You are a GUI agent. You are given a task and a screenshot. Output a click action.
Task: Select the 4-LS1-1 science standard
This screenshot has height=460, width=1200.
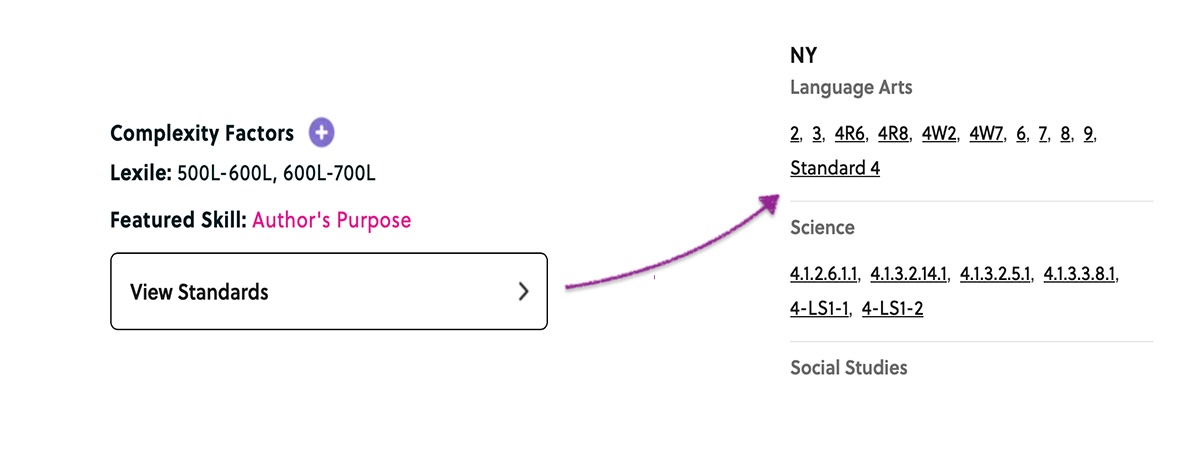[x=820, y=308]
